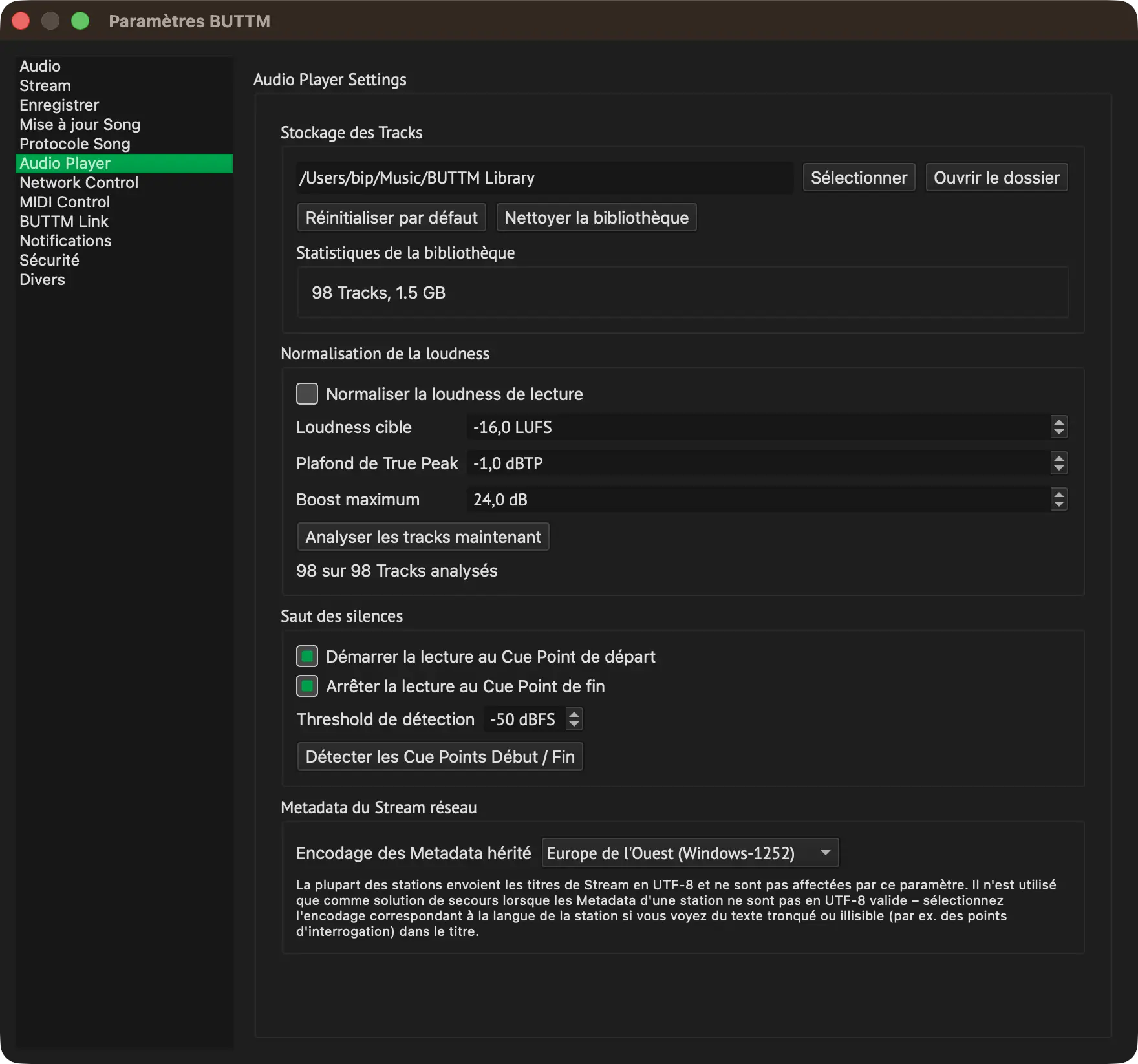Viewport: 1138px width, 1064px height.
Task: Click Réinitialiser par défaut
Action: [391, 218]
